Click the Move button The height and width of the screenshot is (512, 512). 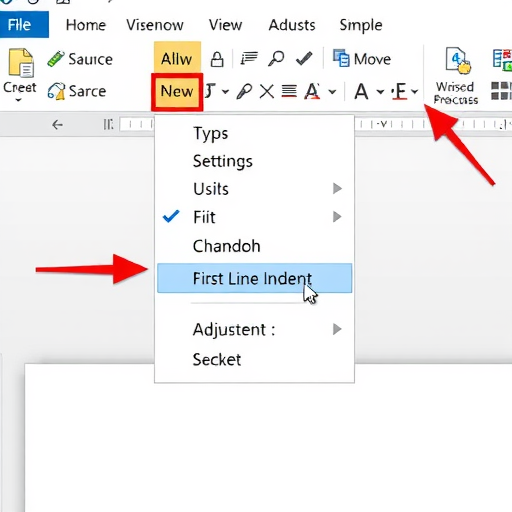point(362,59)
